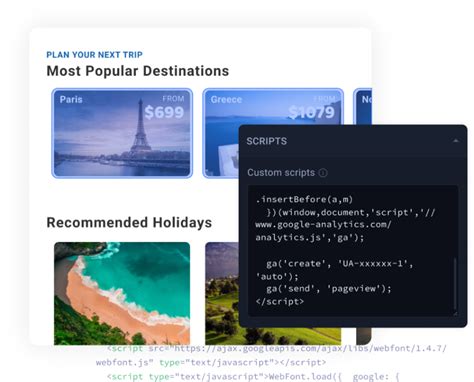Click the SCRIPTS panel title
474x382 pixels.
pyautogui.click(x=266, y=141)
